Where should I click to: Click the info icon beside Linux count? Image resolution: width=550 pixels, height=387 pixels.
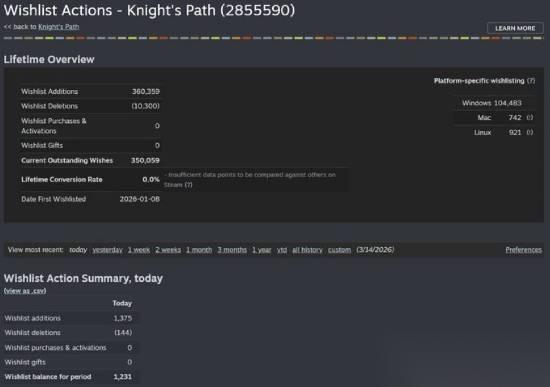point(530,132)
